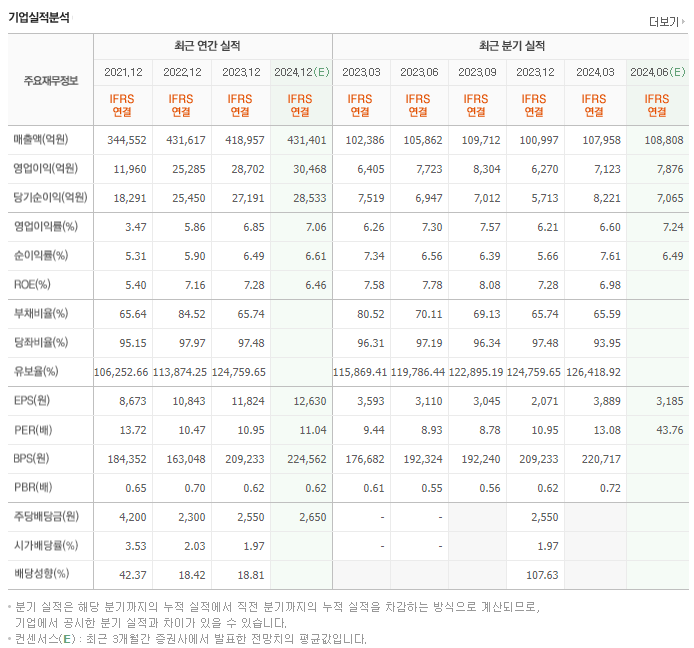Viewport: 694px width, 648px height.
Task: Select the 최근 분기 실적 header
Action: (x=512, y=46)
